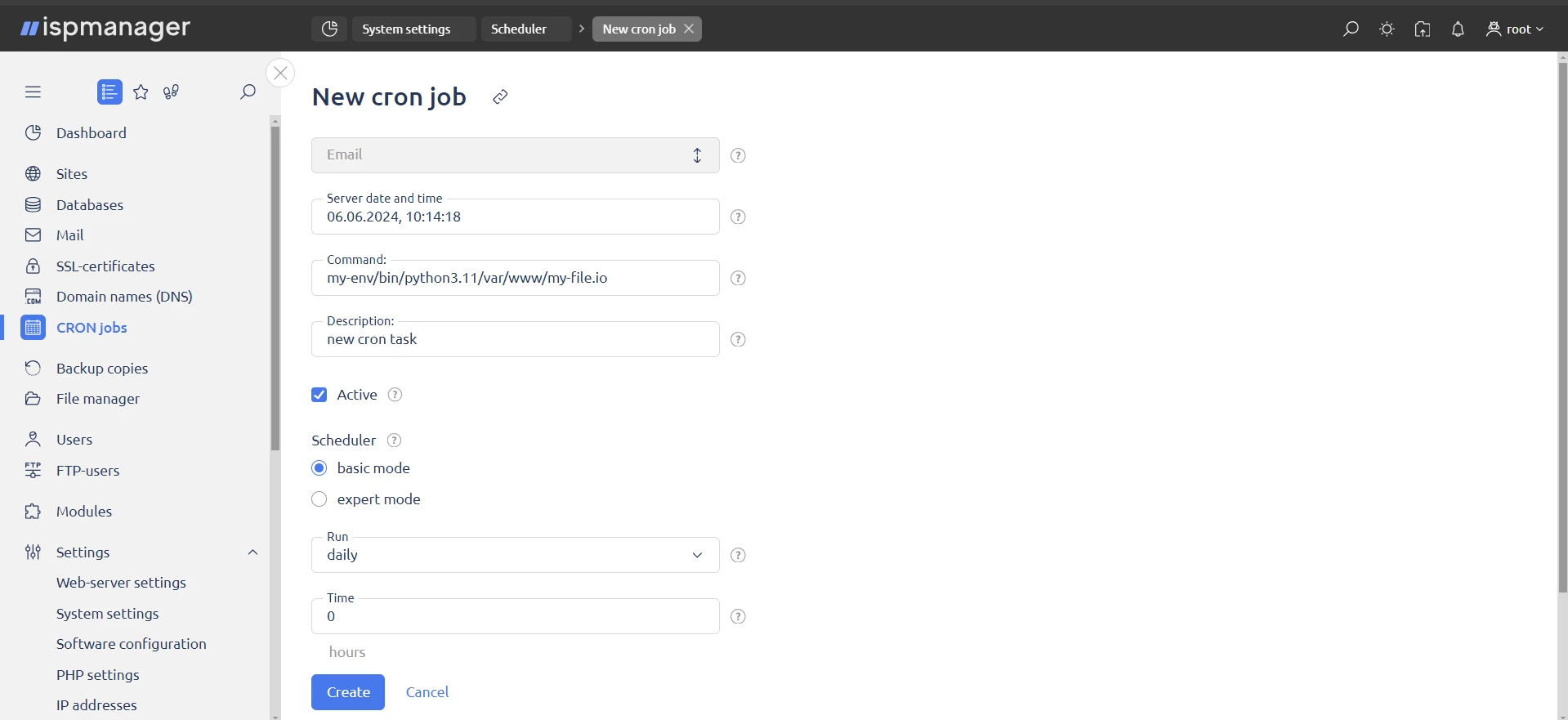Select expert mode radio button

(x=319, y=499)
